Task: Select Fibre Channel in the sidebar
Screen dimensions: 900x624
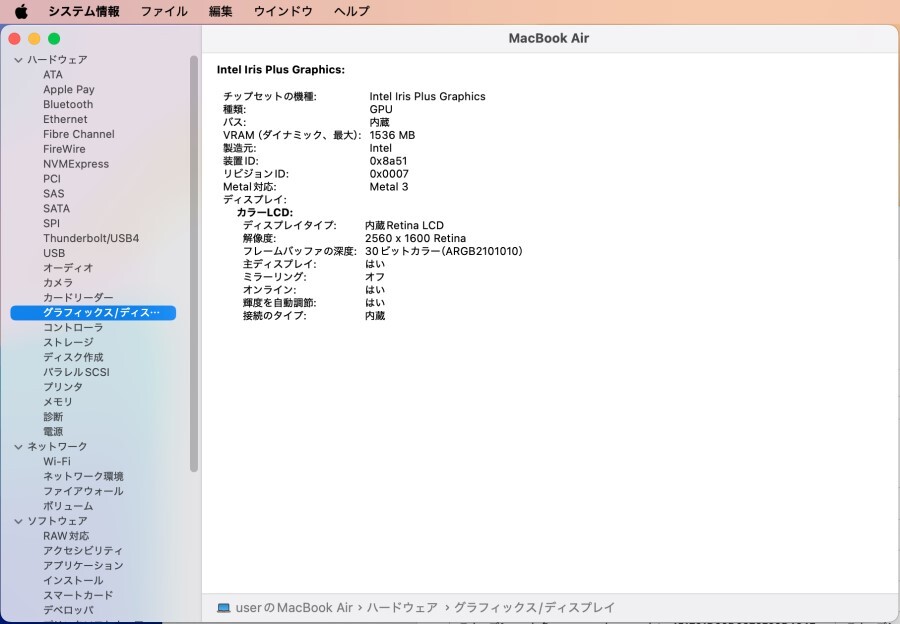Action: (x=79, y=134)
